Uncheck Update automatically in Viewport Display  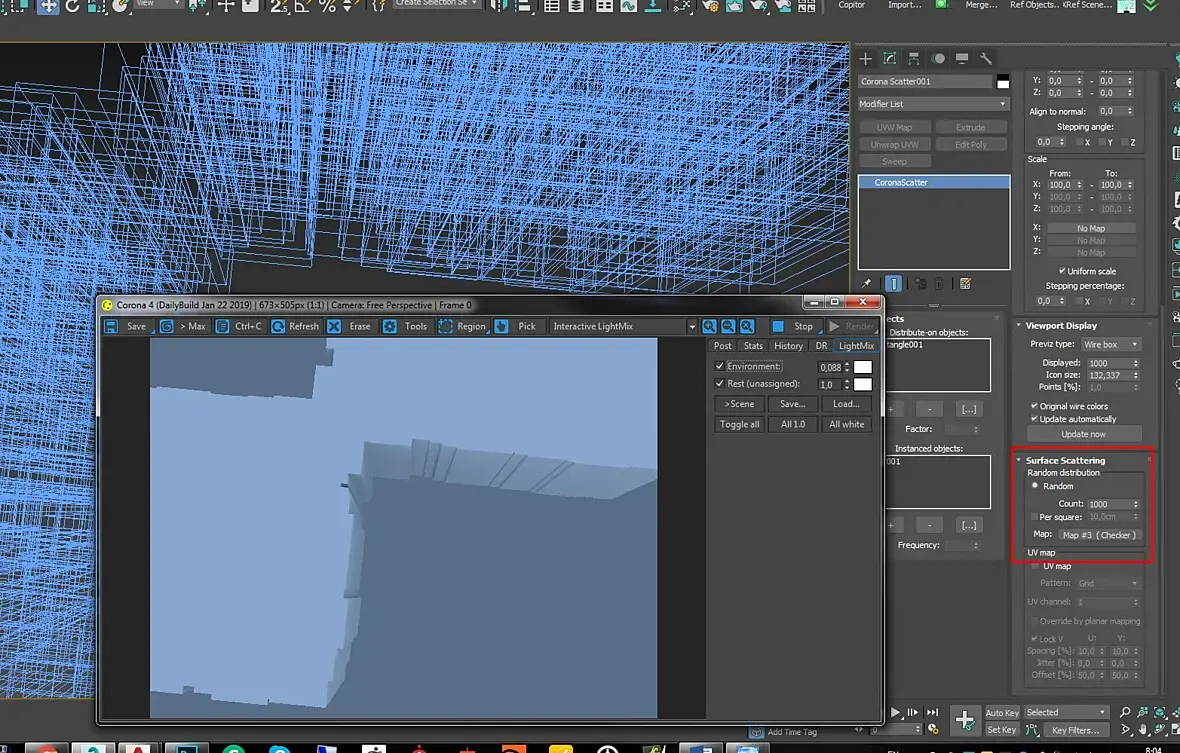click(x=1035, y=419)
